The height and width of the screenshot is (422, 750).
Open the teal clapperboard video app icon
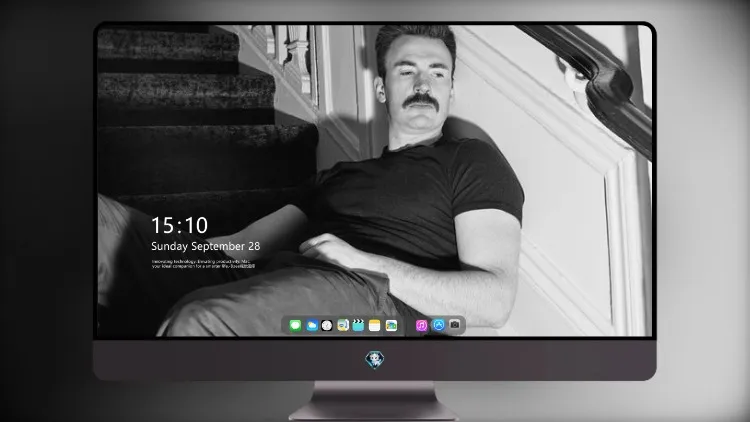coord(358,326)
